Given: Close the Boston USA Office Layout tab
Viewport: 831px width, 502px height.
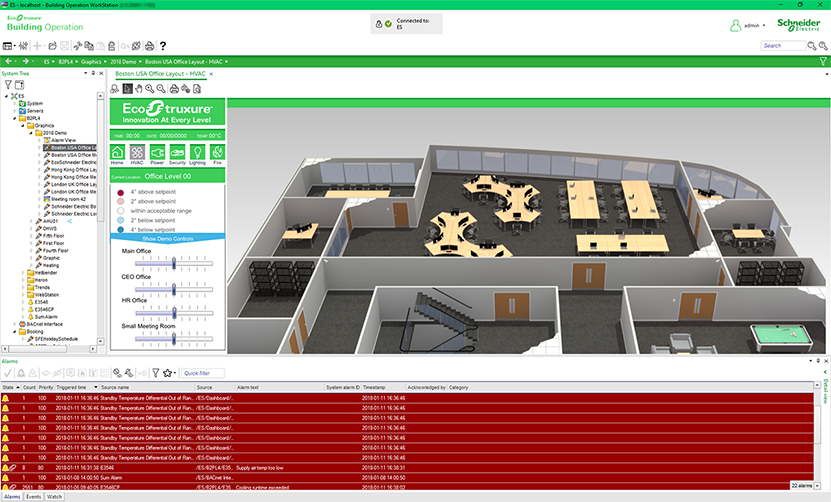Looking at the screenshot, I should (211, 74).
